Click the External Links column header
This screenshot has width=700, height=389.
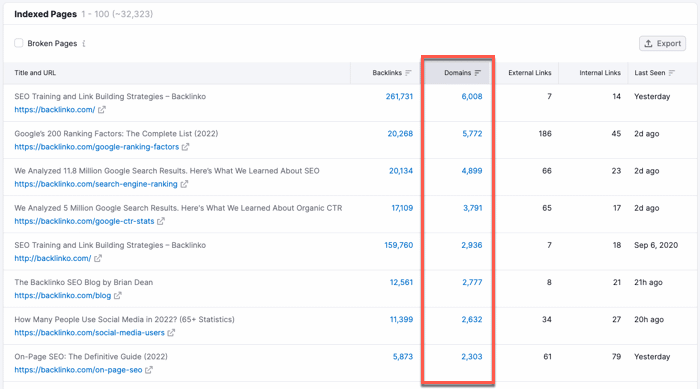pyautogui.click(x=529, y=73)
